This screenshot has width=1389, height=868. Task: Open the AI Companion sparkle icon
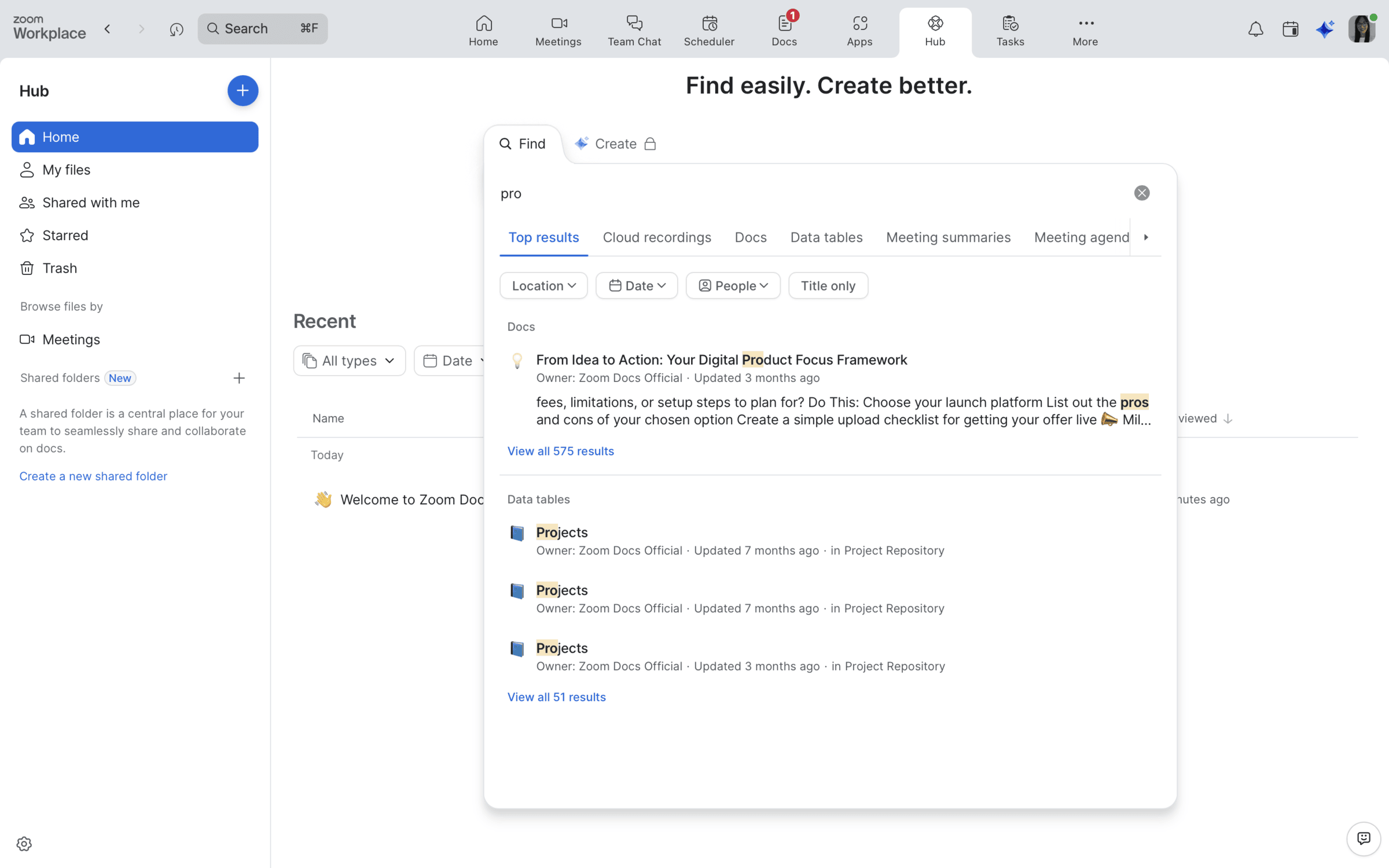click(1325, 28)
